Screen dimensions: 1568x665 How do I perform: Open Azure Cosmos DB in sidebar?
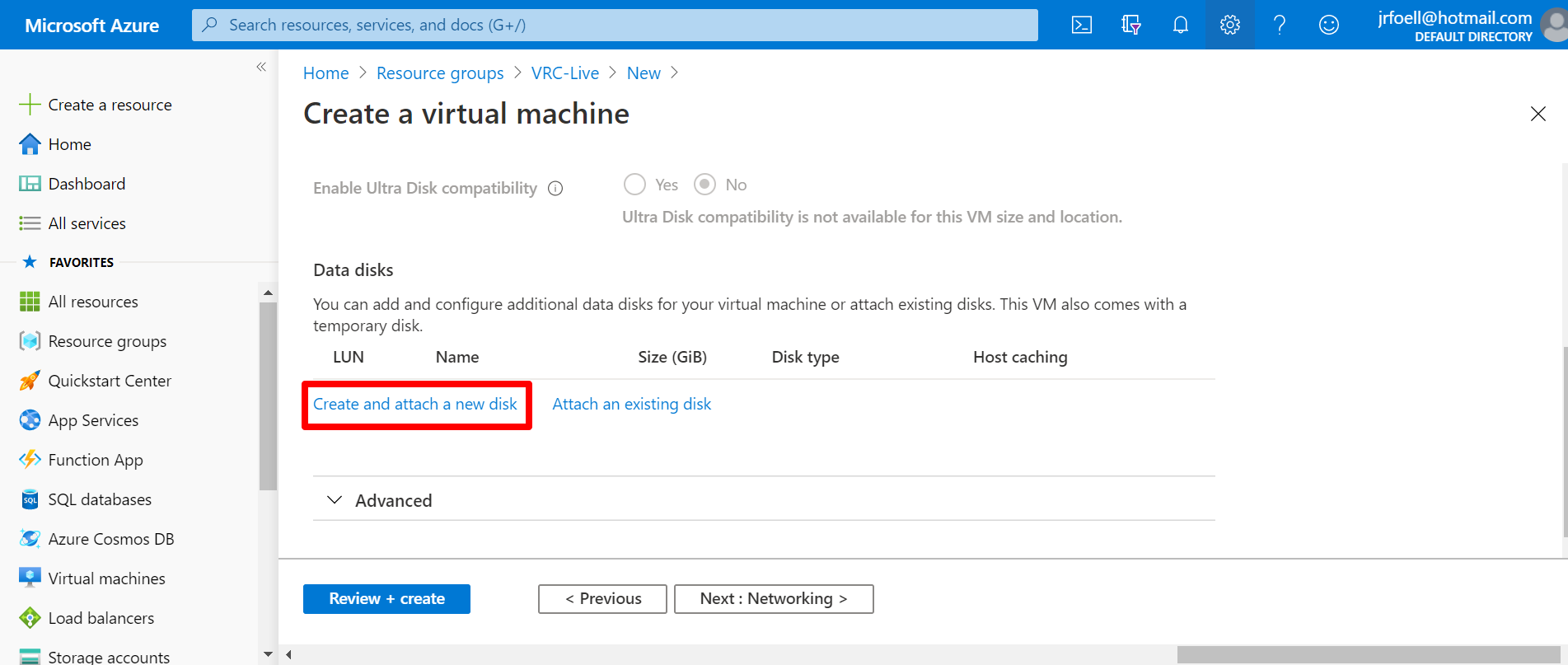pyautogui.click(x=111, y=539)
